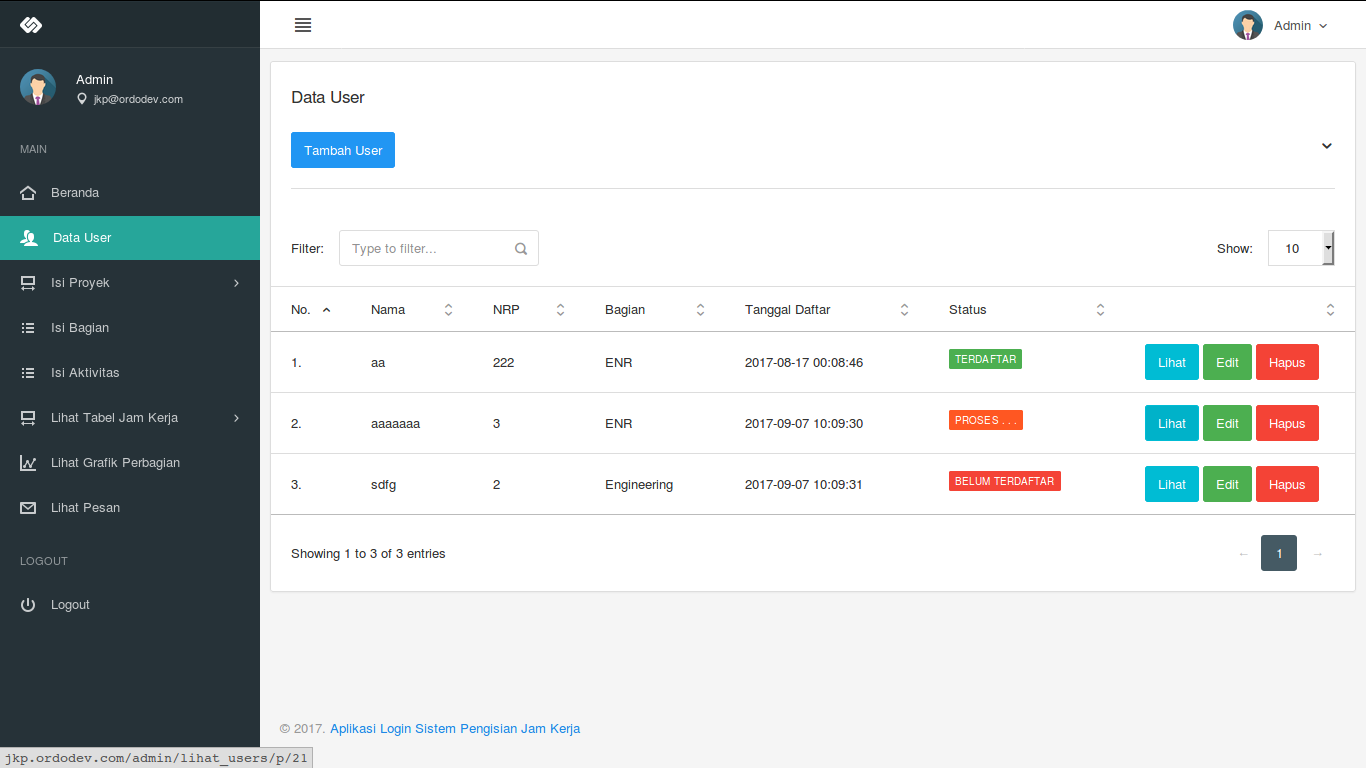This screenshot has width=1366, height=768.
Task: Click Edit for user aaaaaaa
Action: pyautogui.click(x=1227, y=423)
